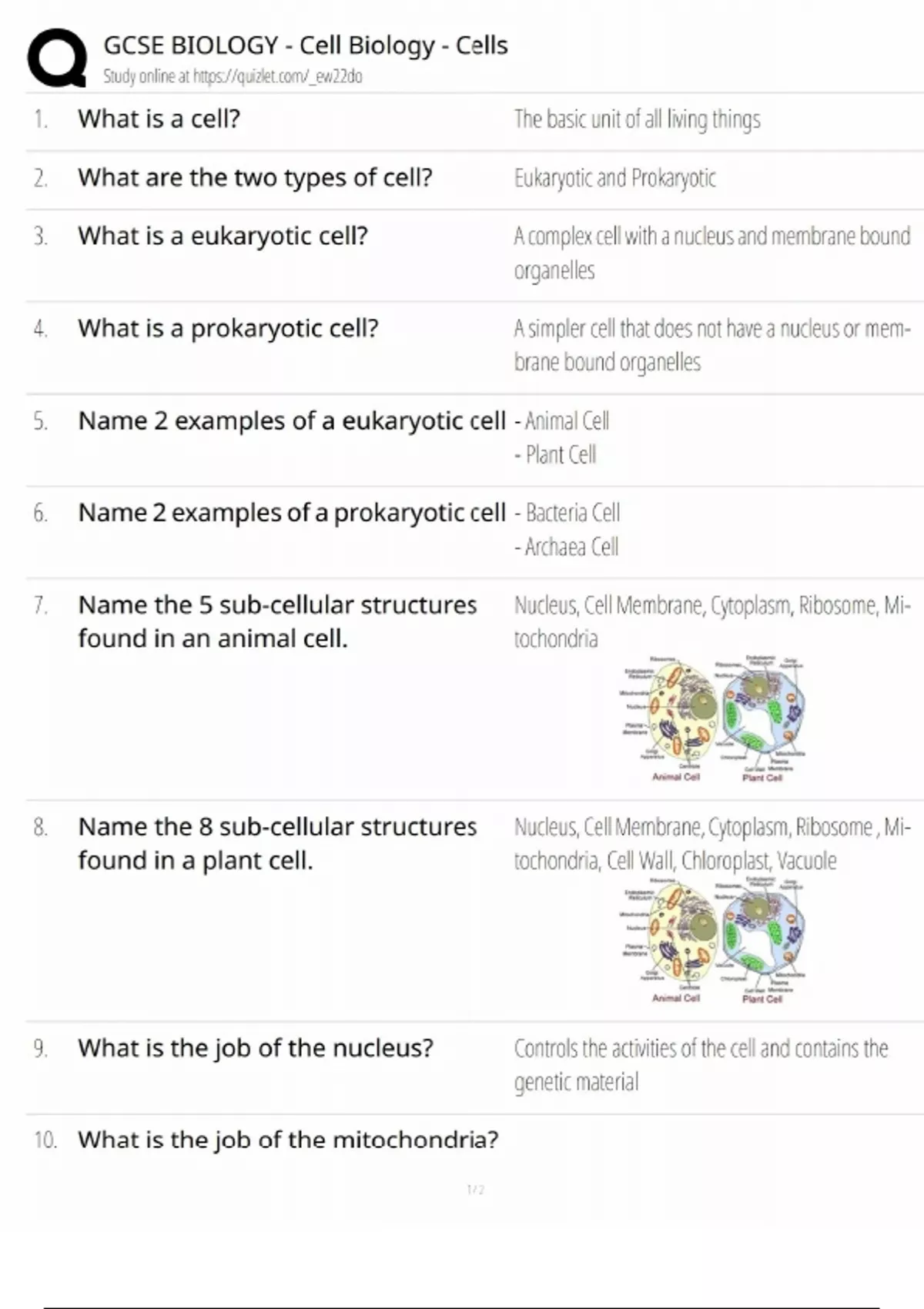Open the quizlet.com study link
Viewport: 924px width, 1309px height.
[x=276, y=76]
